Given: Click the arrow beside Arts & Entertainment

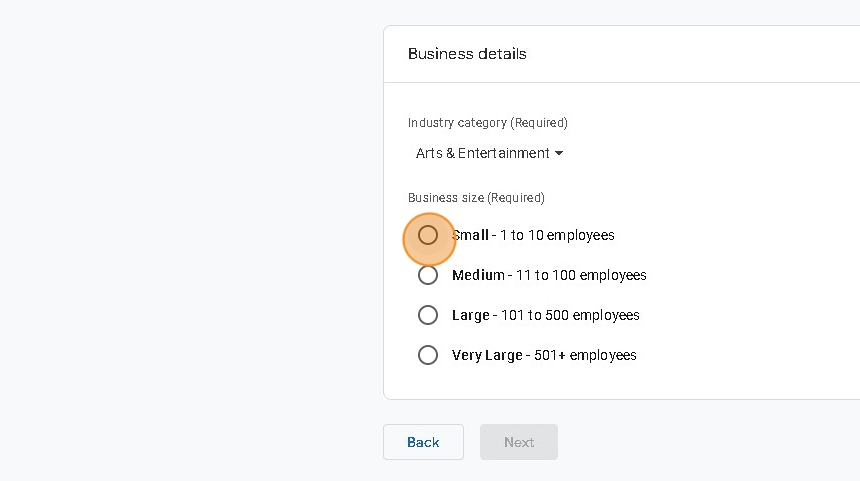Looking at the screenshot, I should coord(559,153).
